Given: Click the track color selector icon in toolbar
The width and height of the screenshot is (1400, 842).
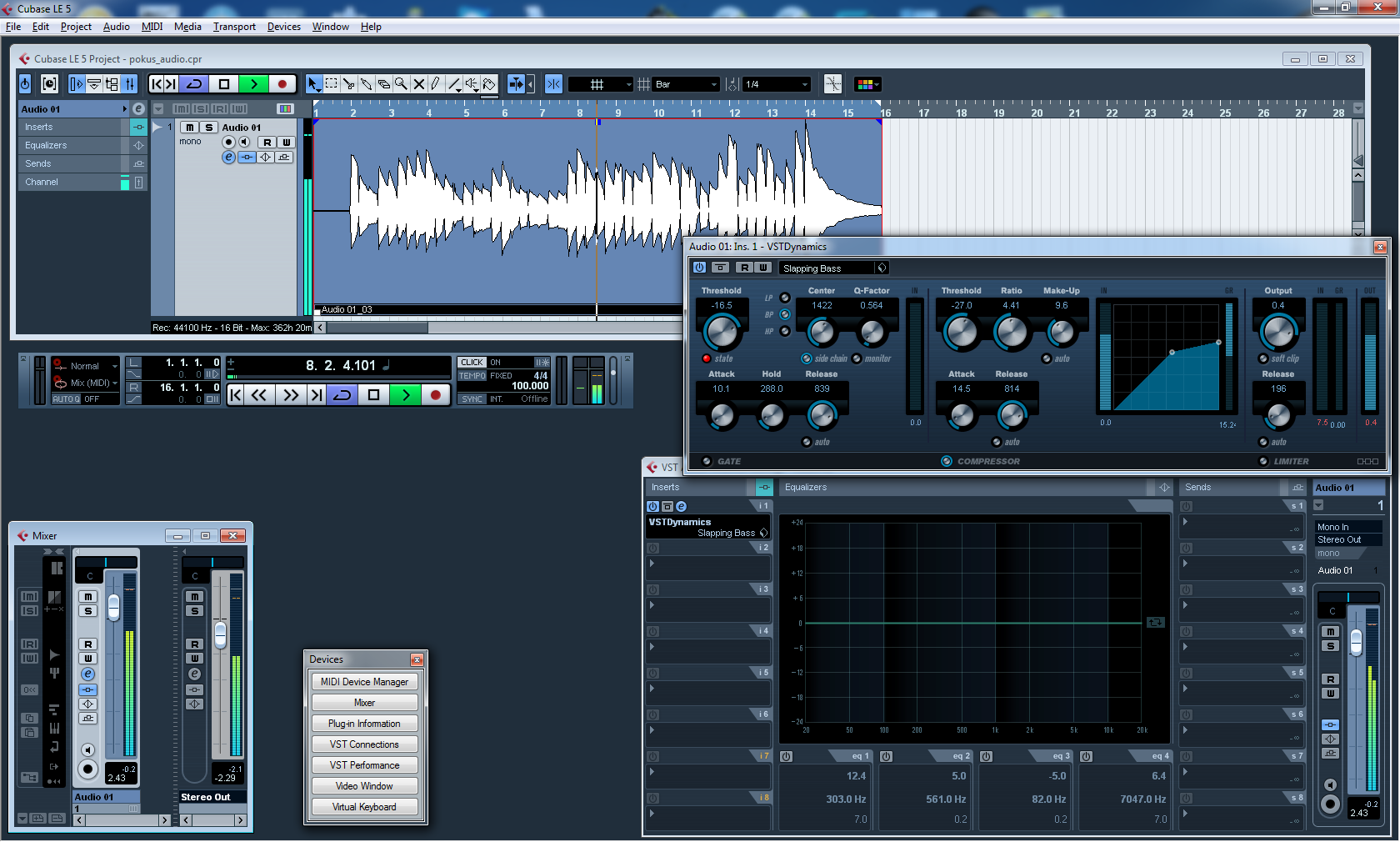Looking at the screenshot, I should pyautogui.click(x=867, y=84).
